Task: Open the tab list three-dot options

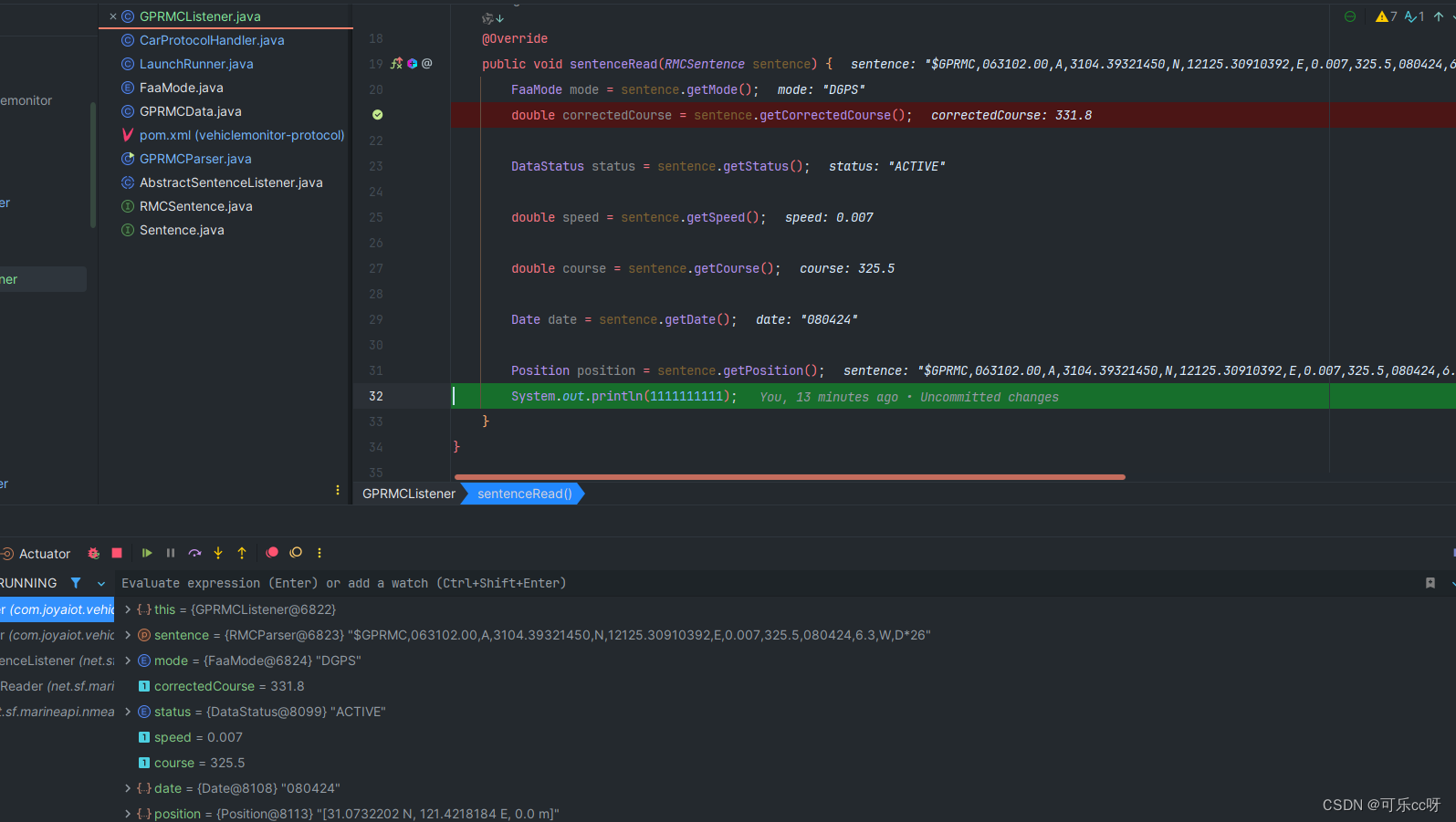Action: 338,490
